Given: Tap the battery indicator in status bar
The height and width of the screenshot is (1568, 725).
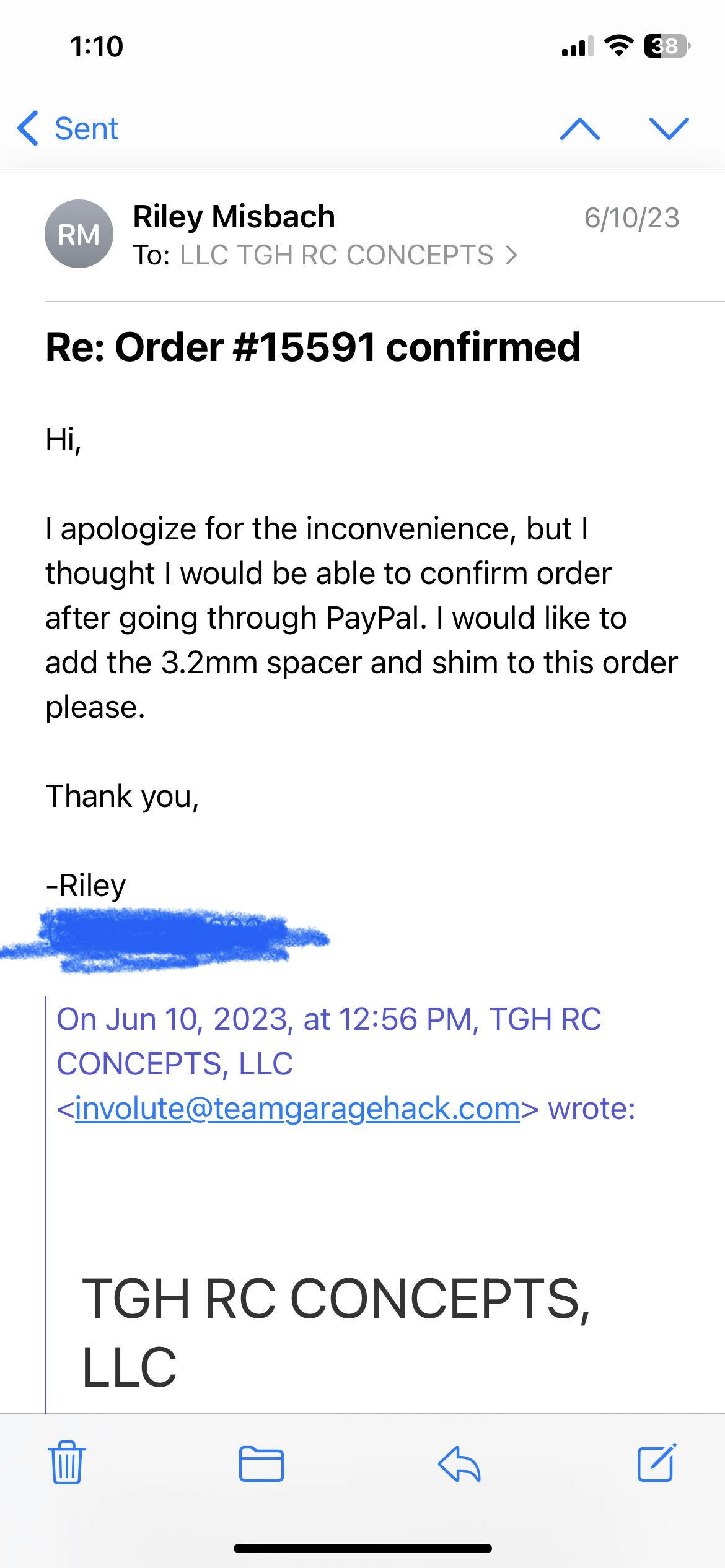Looking at the screenshot, I should pos(667,46).
